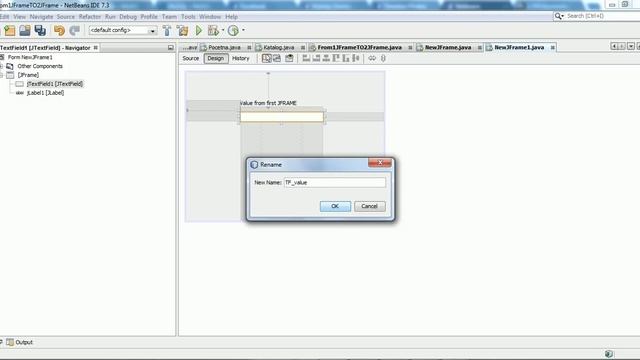Click the orange Undo arrow icon
Screen dimensions: 640x360
[59, 31]
